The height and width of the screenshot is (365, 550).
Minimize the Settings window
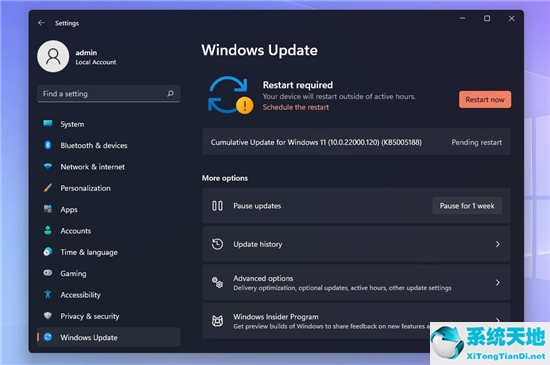coord(462,19)
